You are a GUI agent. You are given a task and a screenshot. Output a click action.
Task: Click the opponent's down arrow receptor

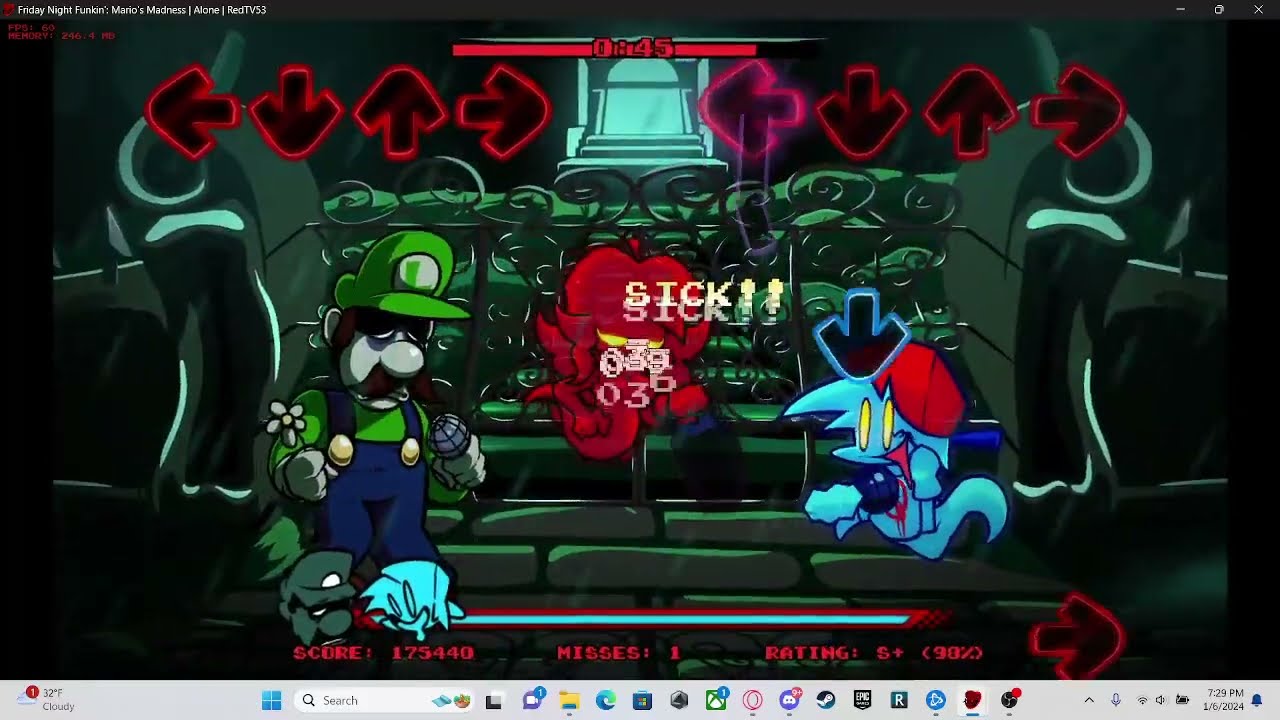[296, 112]
